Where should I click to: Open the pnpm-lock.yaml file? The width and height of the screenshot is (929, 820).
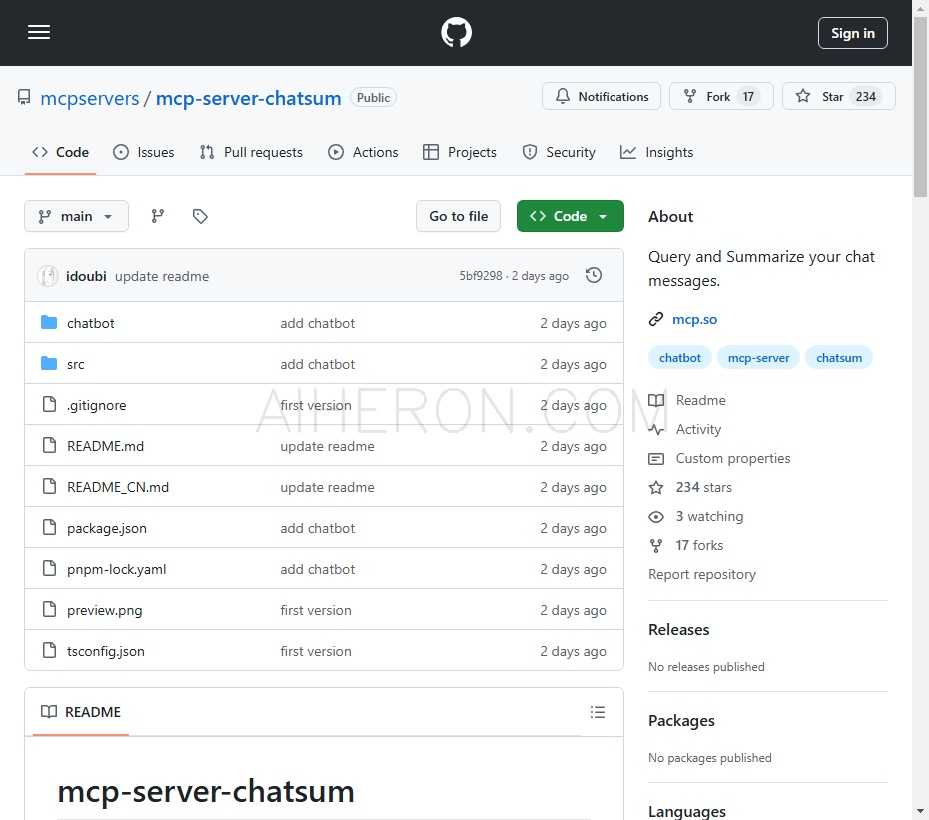pos(117,569)
